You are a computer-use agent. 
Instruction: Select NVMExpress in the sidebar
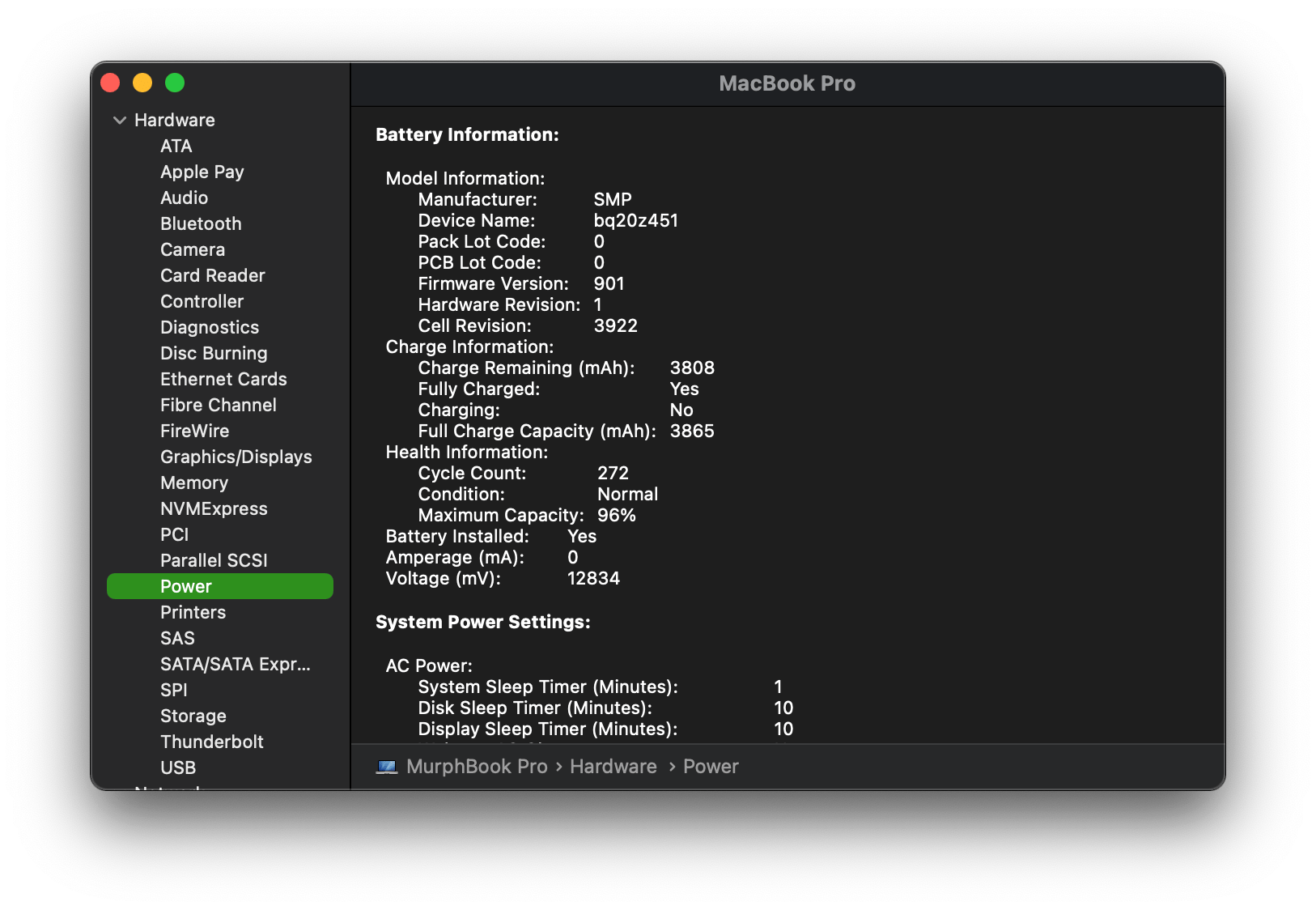tap(214, 509)
